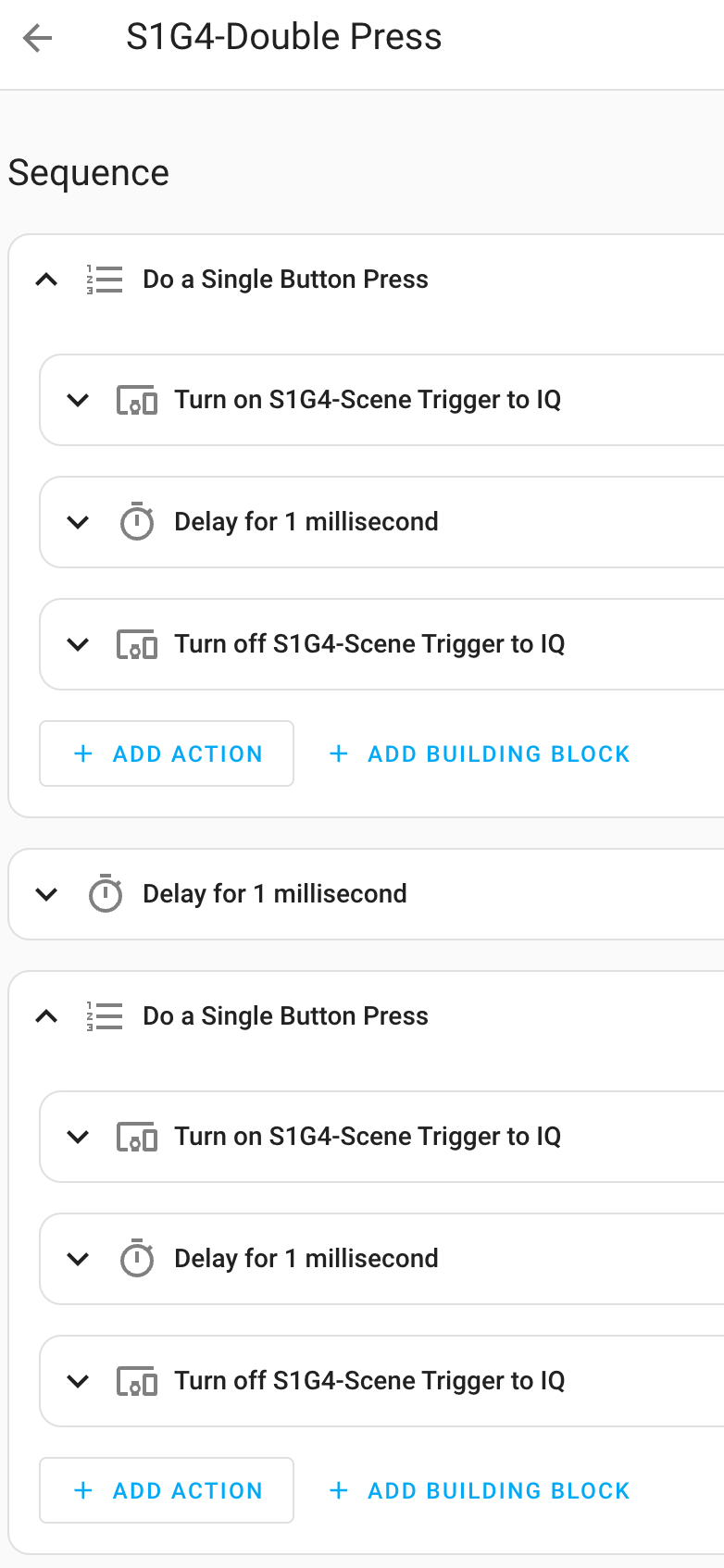The height and width of the screenshot is (1568, 724).
Task: Expand first Turn off S1G4-Scene Trigger to IQ
Action: point(79,645)
